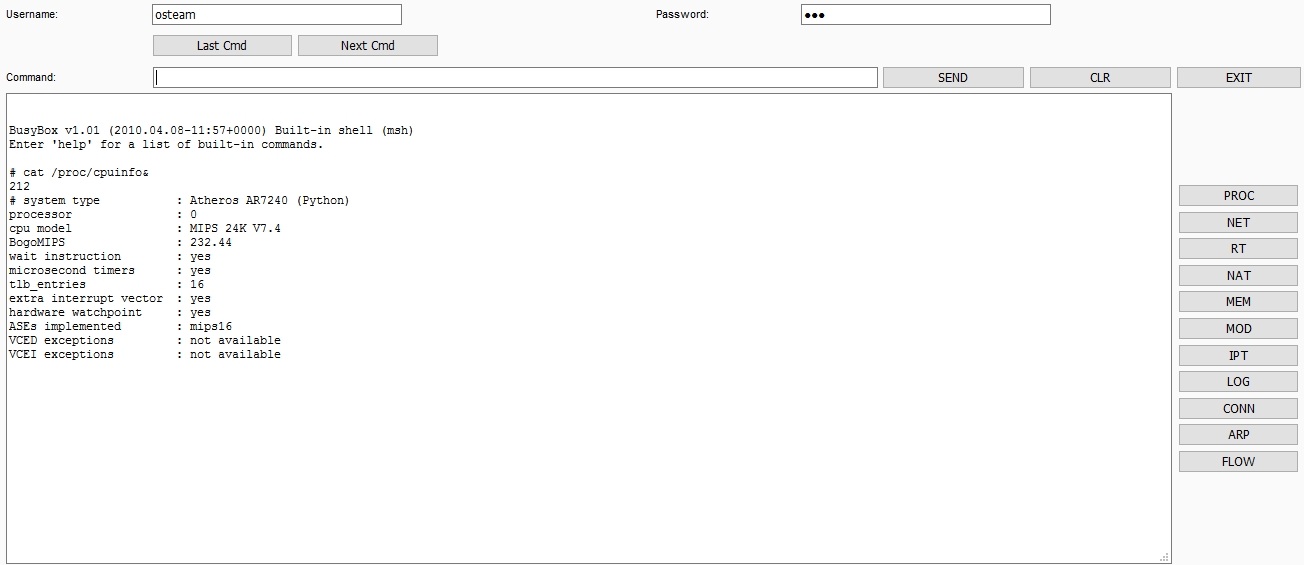1304x565 pixels.
Task: Click the EXIT button
Action: point(1238,78)
